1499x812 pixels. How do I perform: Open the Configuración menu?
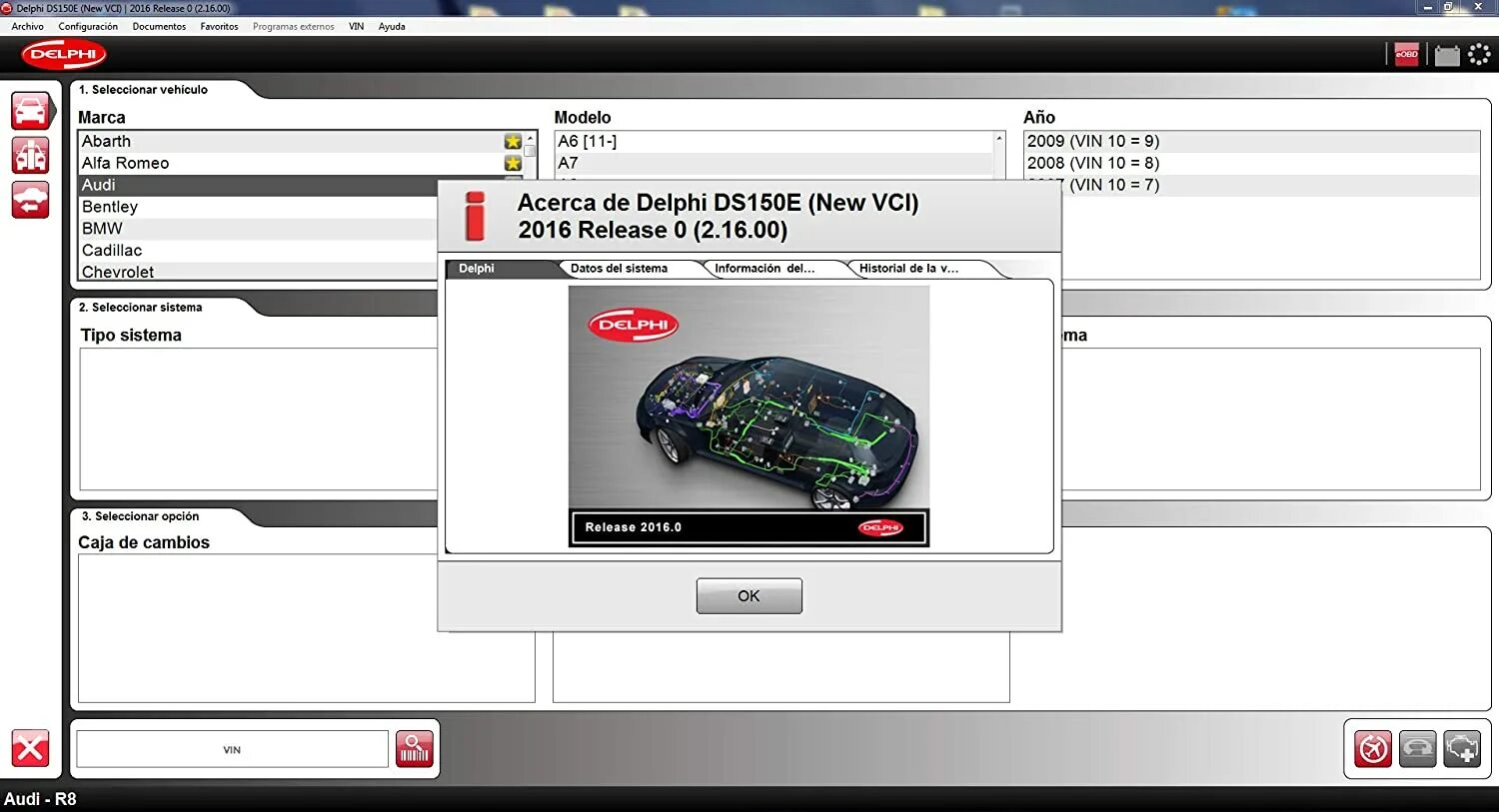pyautogui.click(x=88, y=26)
